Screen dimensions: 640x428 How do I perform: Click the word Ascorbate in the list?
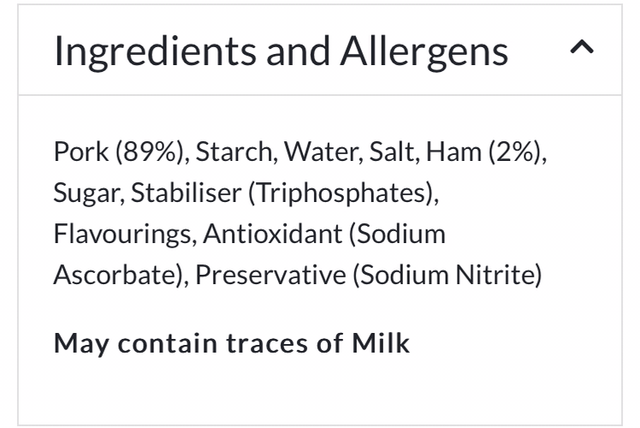[x=116, y=275]
